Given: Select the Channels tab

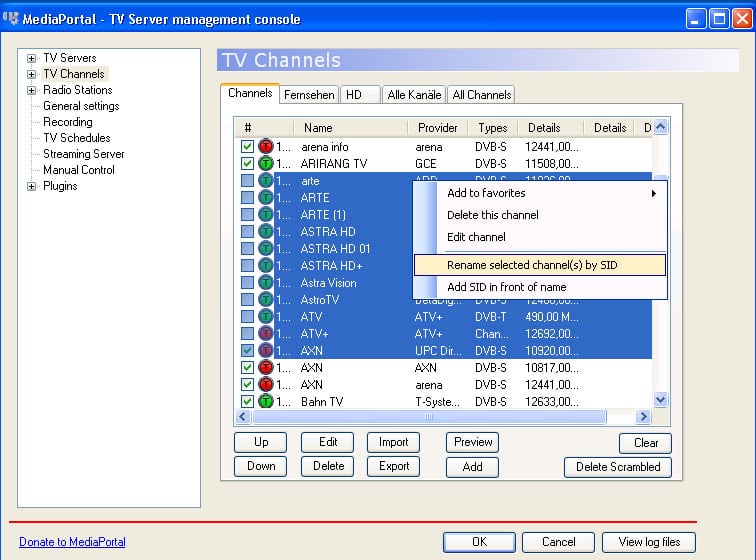Looking at the screenshot, I should (x=250, y=93).
